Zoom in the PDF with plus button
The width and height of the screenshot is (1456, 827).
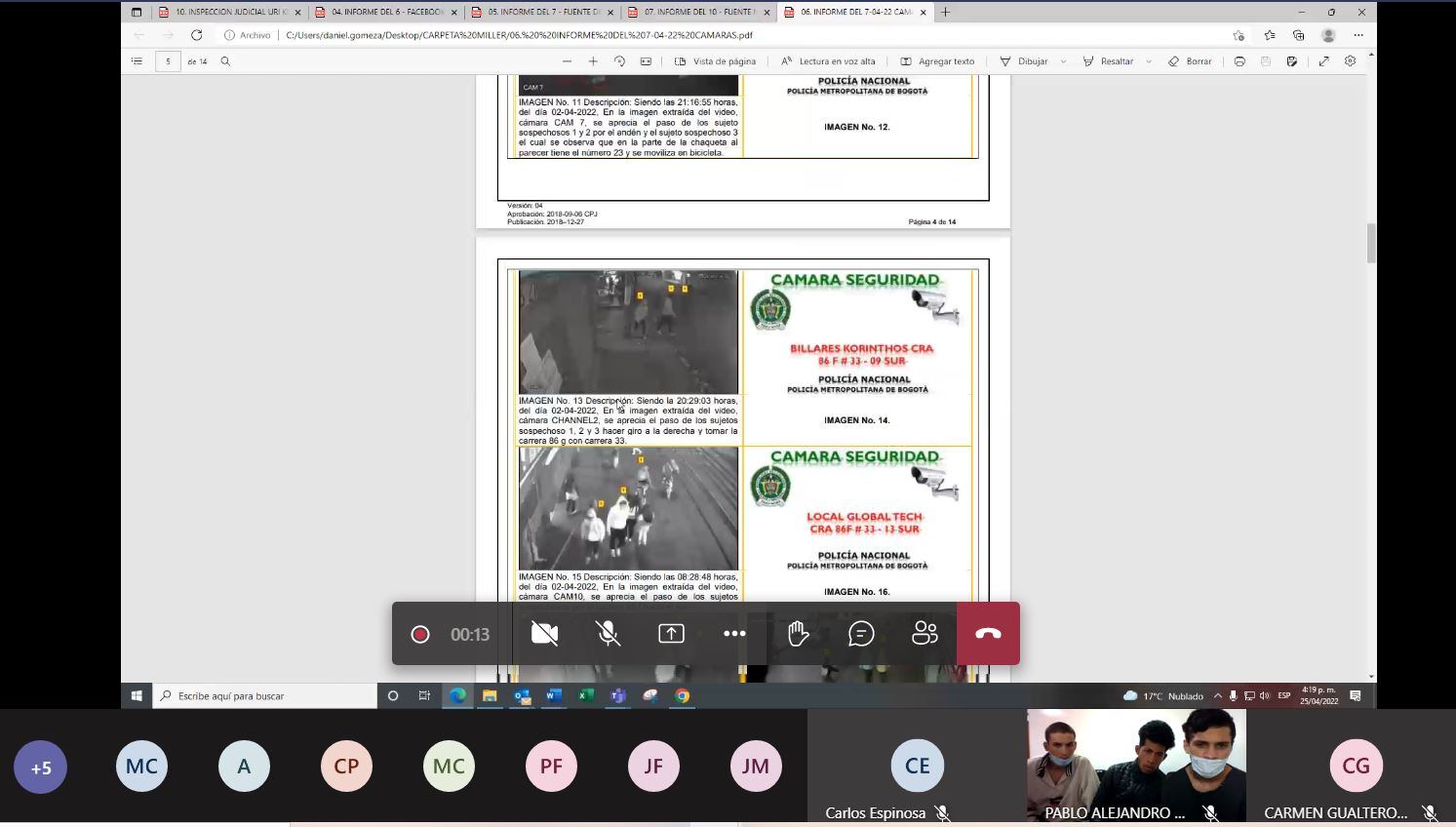[593, 61]
